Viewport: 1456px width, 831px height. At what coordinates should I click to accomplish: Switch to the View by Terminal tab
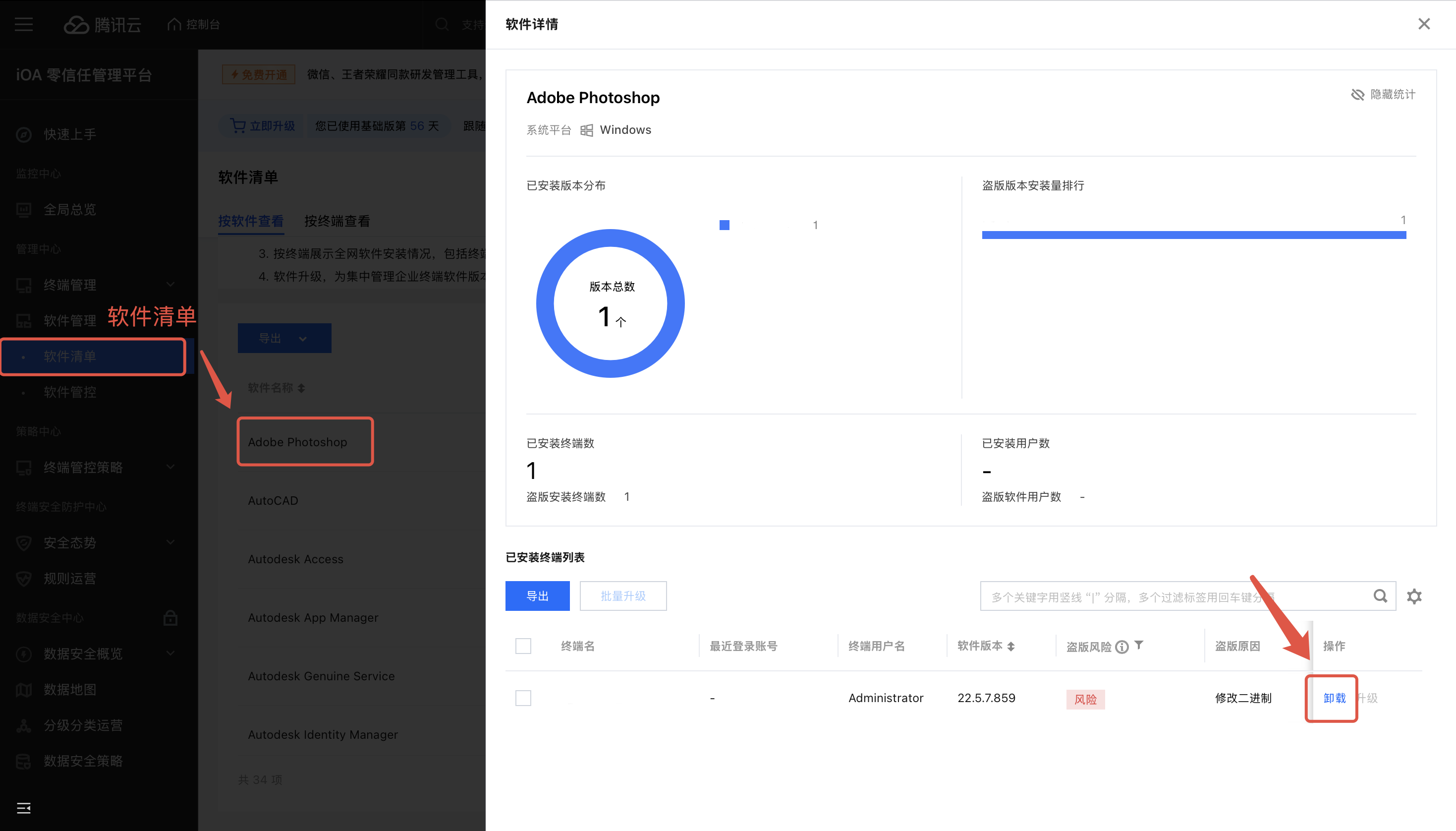tap(336, 221)
